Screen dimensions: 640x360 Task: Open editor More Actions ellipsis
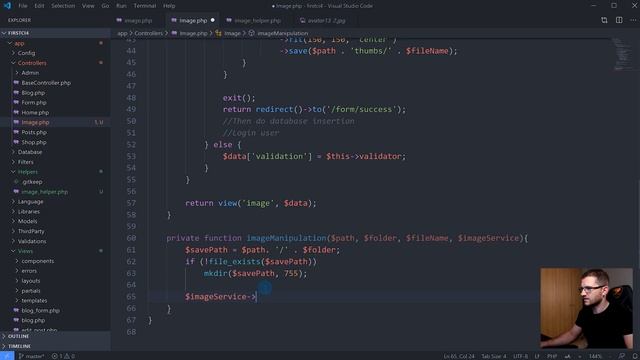[633, 20]
